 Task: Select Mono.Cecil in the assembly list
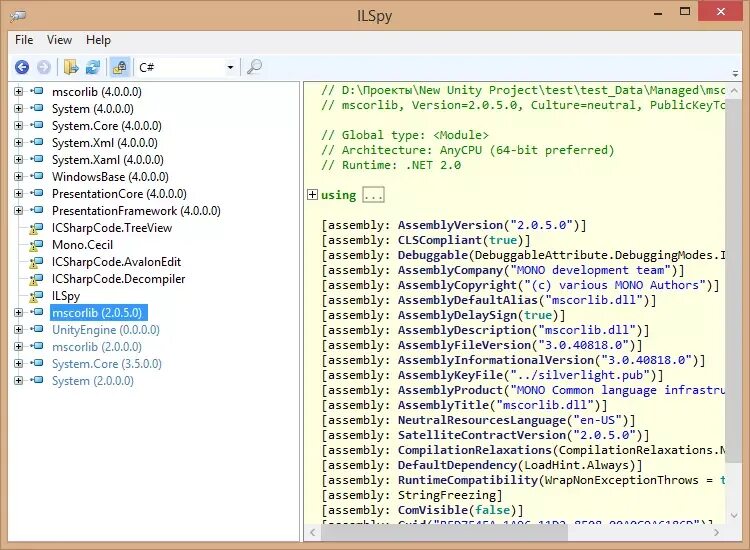[82, 245]
